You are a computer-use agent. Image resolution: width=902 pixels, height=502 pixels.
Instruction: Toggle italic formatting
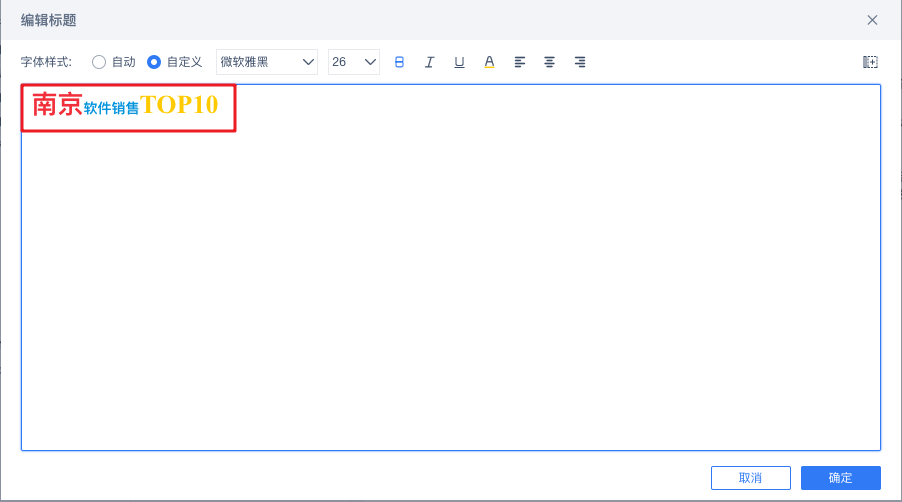tap(429, 62)
